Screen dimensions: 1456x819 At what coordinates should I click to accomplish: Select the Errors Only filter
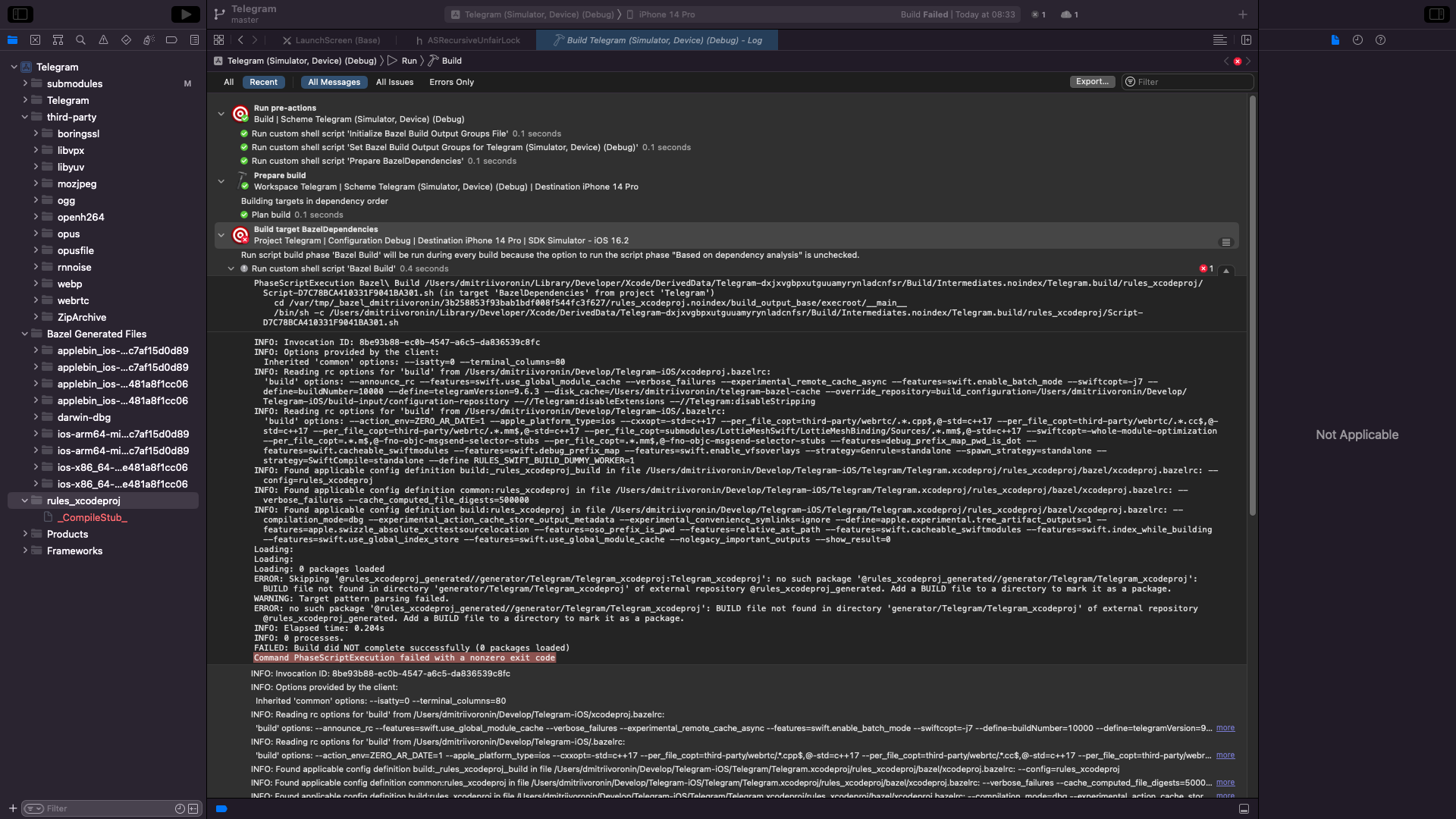click(451, 82)
